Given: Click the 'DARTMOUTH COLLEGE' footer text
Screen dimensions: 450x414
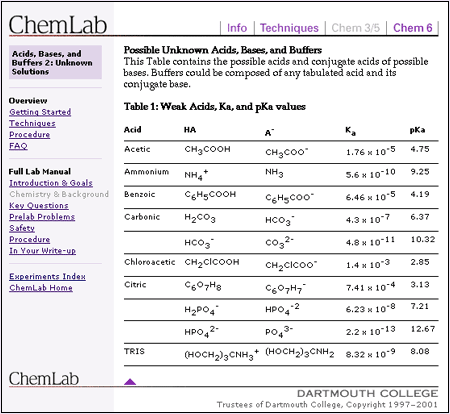Looking at the screenshot, I should pyautogui.click(x=367, y=394).
